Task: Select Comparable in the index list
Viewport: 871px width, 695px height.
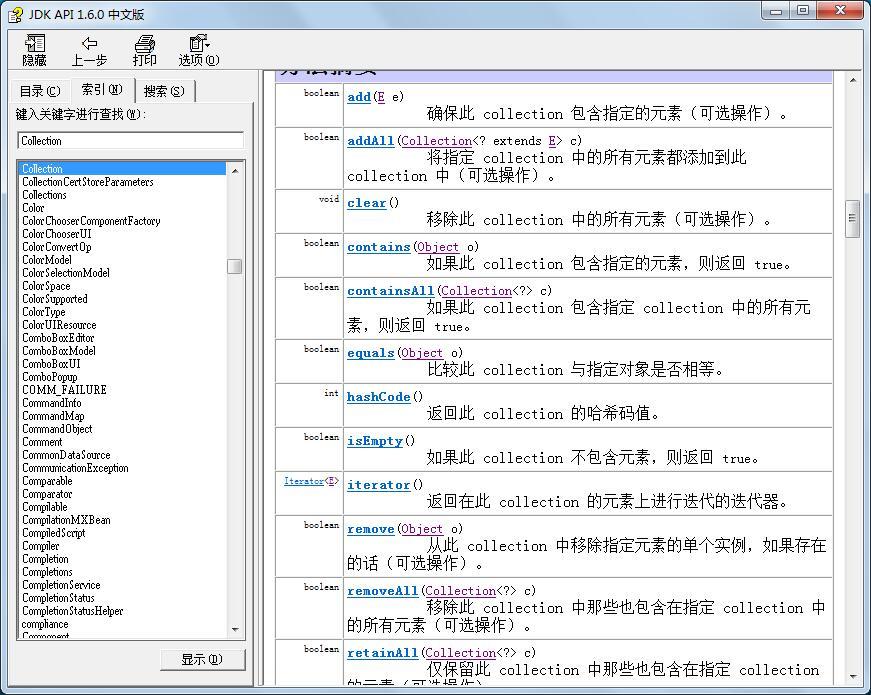Action: (x=47, y=481)
